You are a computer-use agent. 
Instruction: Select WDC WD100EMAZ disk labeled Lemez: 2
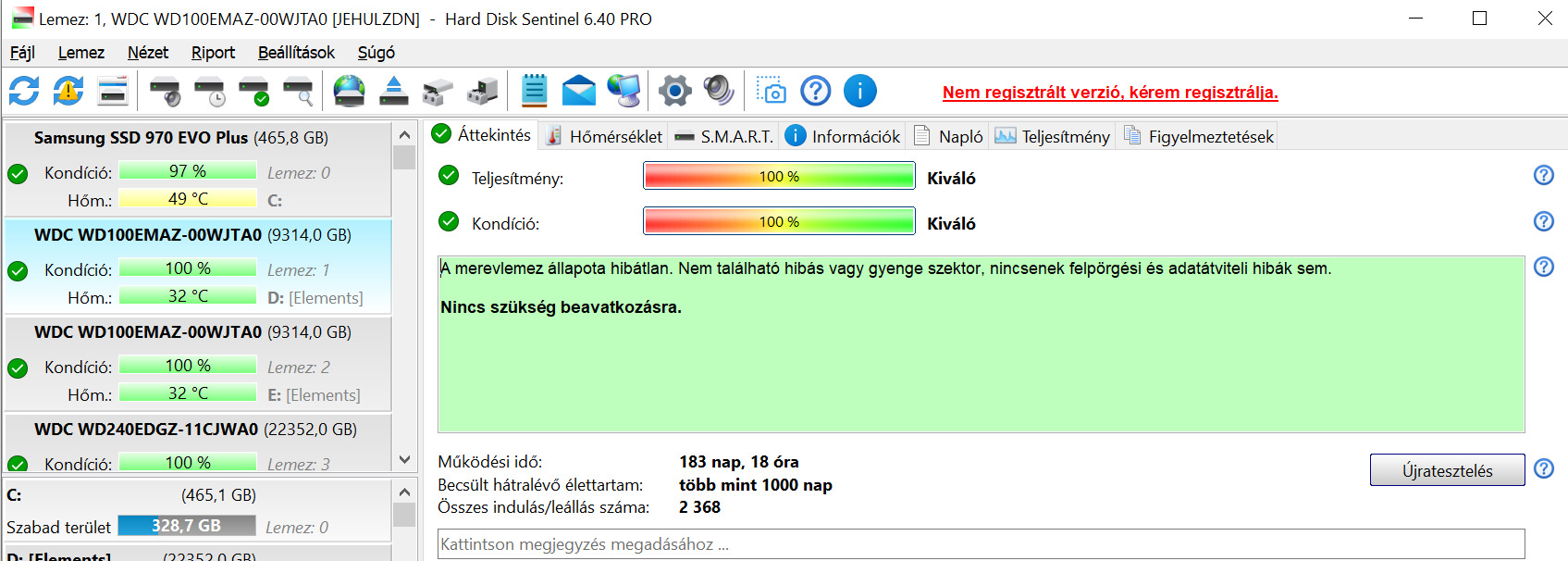coord(198,364)
